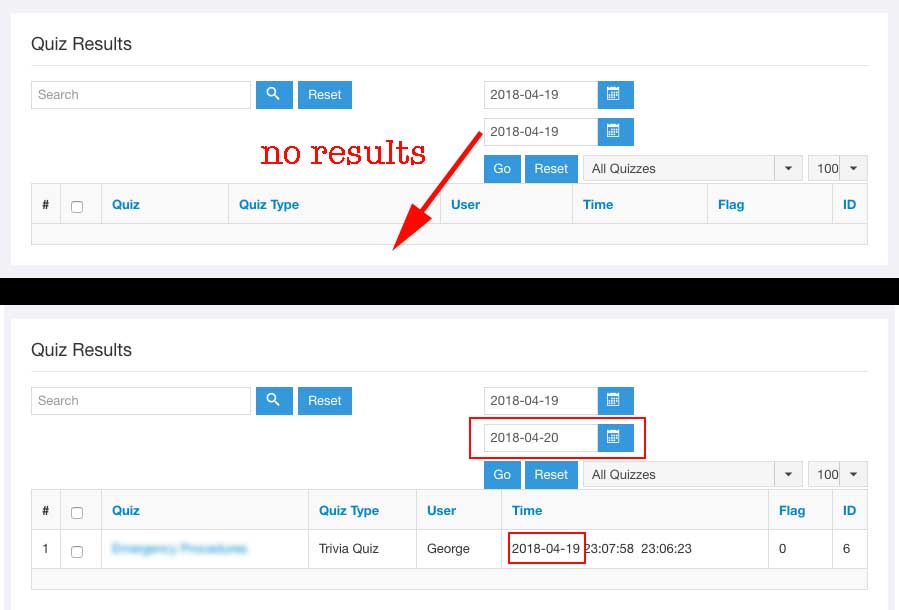
Task: Open calendar picker beside 2018-04-20 date
Action: click(x=615, y=437)
